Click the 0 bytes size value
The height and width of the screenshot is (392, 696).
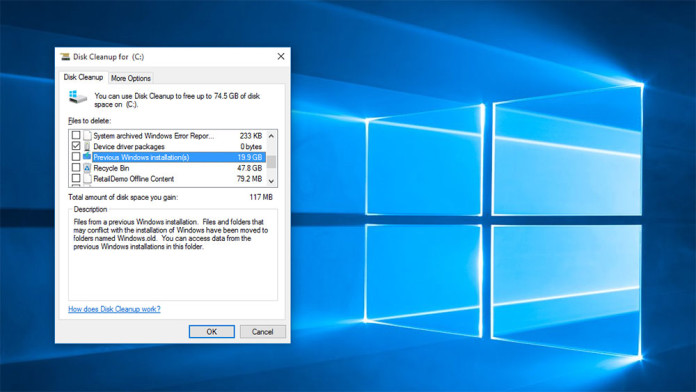pos(251,147)
